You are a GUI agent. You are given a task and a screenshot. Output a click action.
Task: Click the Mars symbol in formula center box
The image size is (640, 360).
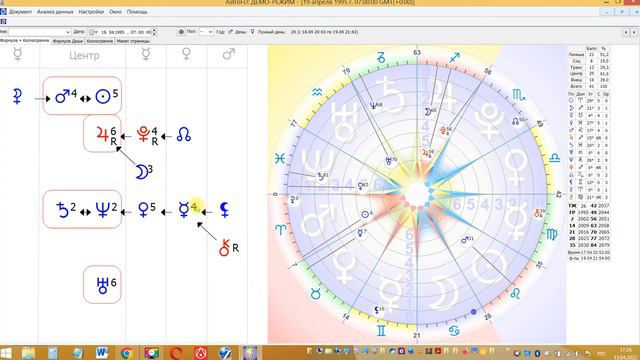point(62,96)
